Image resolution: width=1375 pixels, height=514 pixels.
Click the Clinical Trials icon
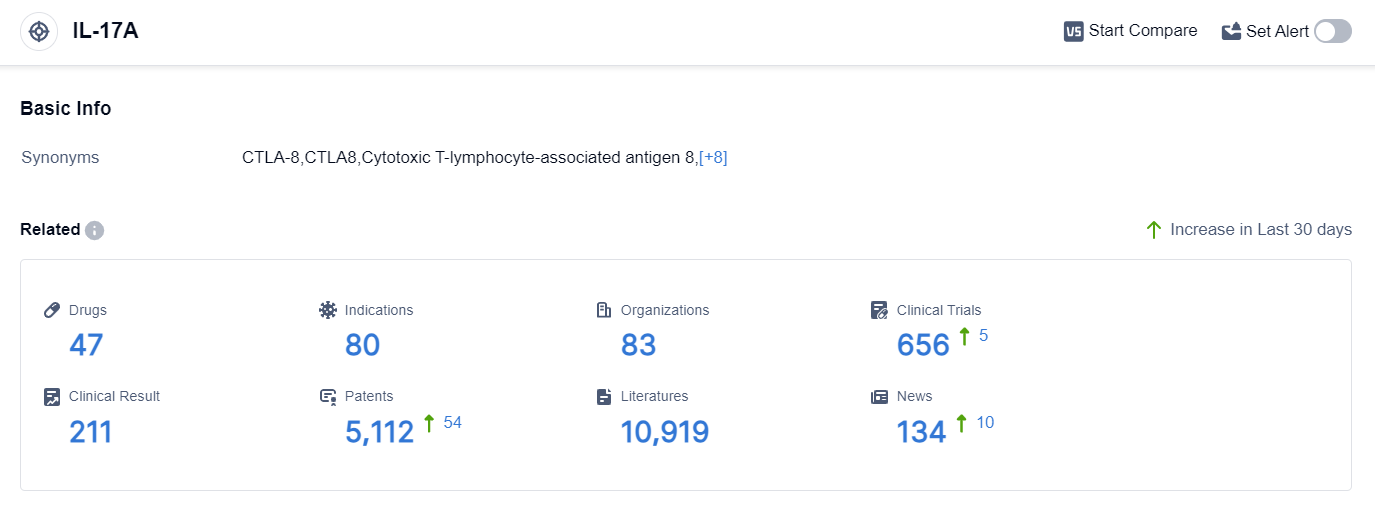879,310
